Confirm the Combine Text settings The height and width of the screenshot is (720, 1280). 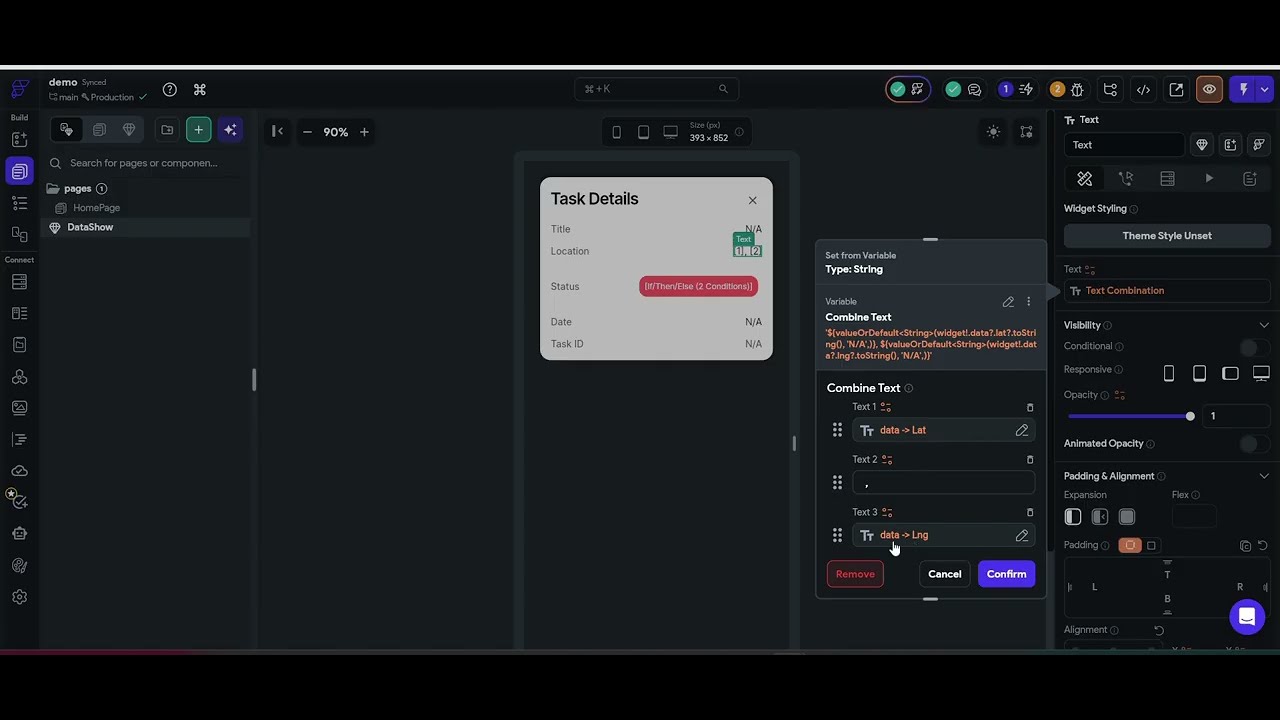pyautogui.click(x=1006, y=574)
